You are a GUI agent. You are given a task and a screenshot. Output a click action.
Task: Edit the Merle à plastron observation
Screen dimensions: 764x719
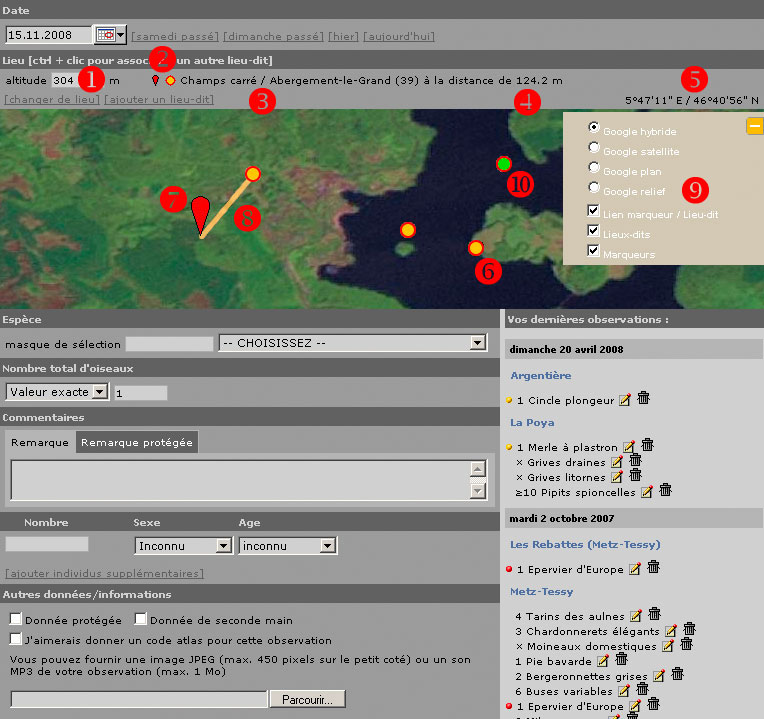[x=629, y=447]
